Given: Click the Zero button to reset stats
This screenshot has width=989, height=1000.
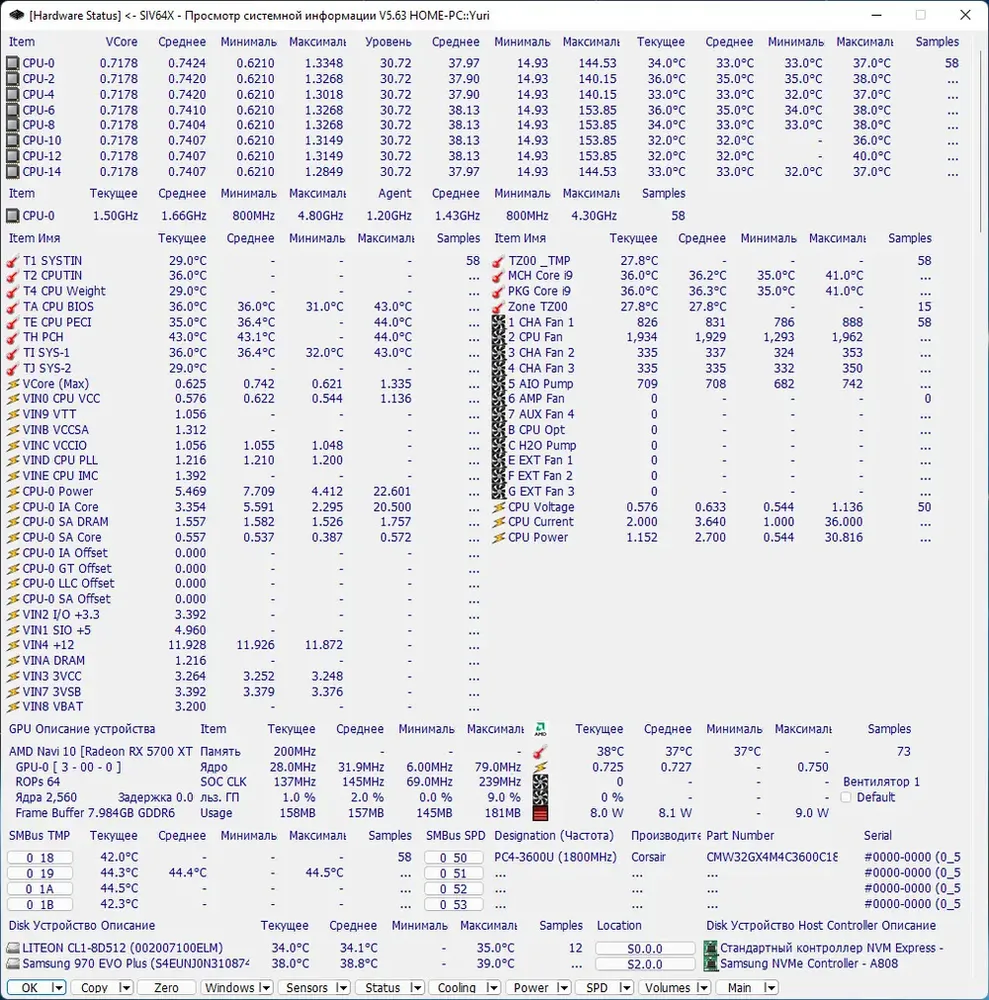Looking at the screenshot, I should [166, 987].
